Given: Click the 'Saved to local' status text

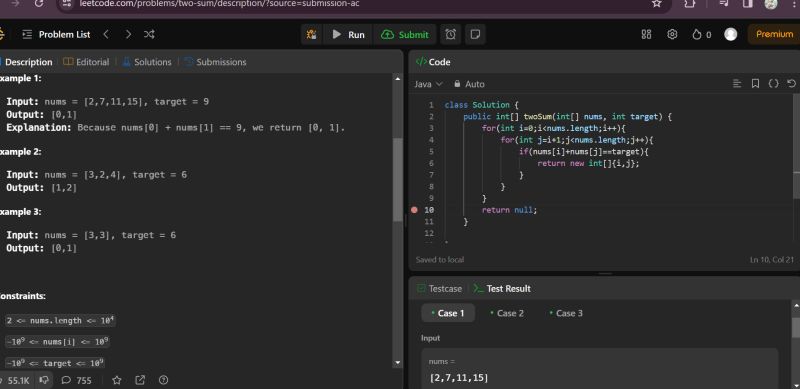Looking at the screenshot, I should 440,259.
